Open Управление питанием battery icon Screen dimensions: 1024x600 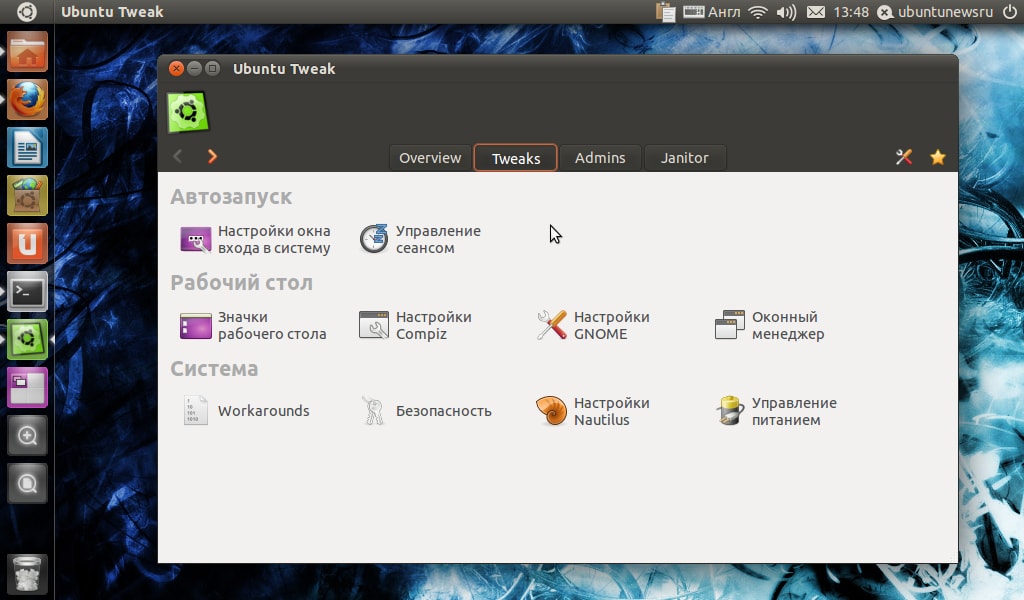[729, 411]
